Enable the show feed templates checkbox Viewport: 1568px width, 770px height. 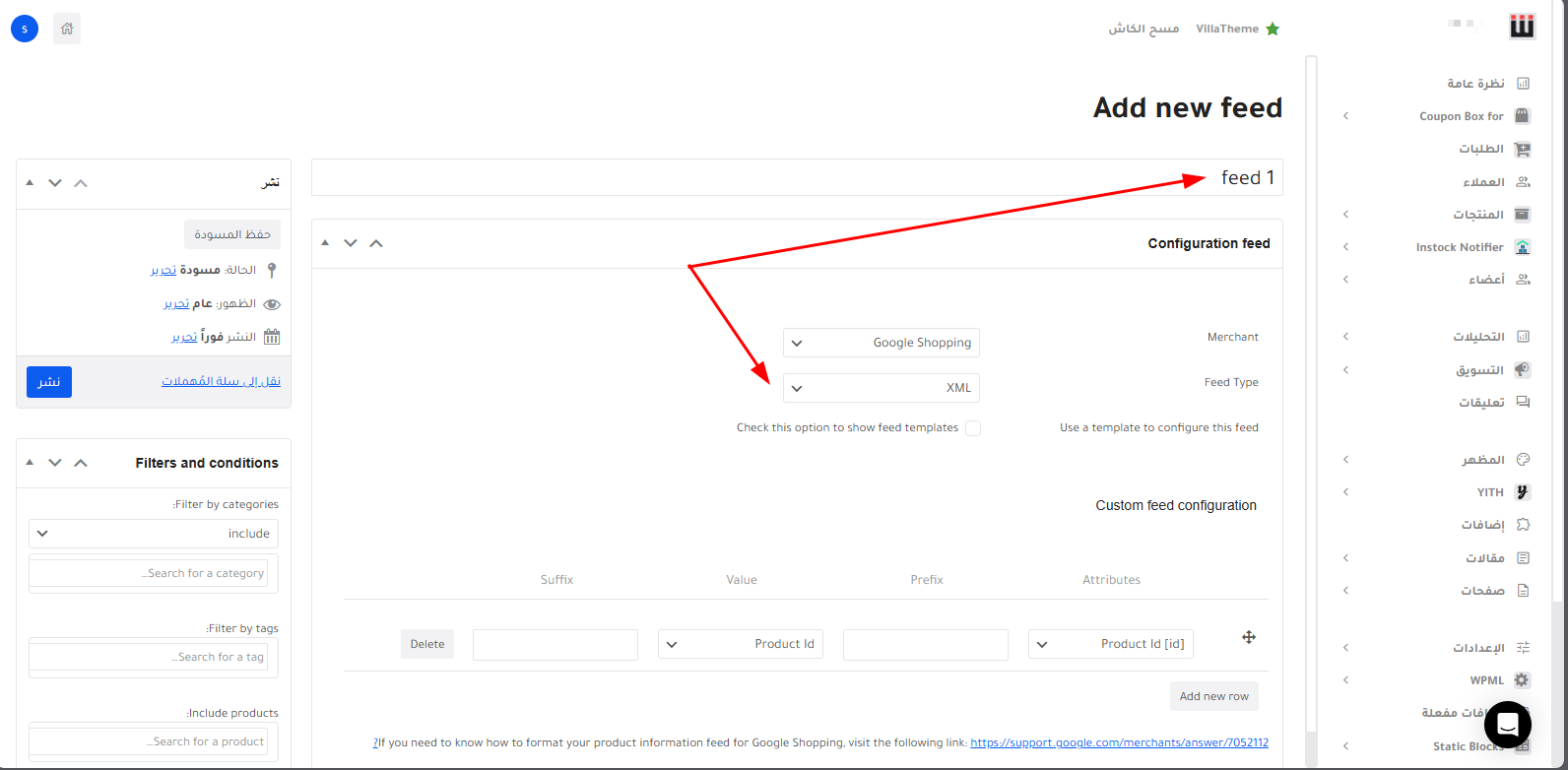click(973, 428)
